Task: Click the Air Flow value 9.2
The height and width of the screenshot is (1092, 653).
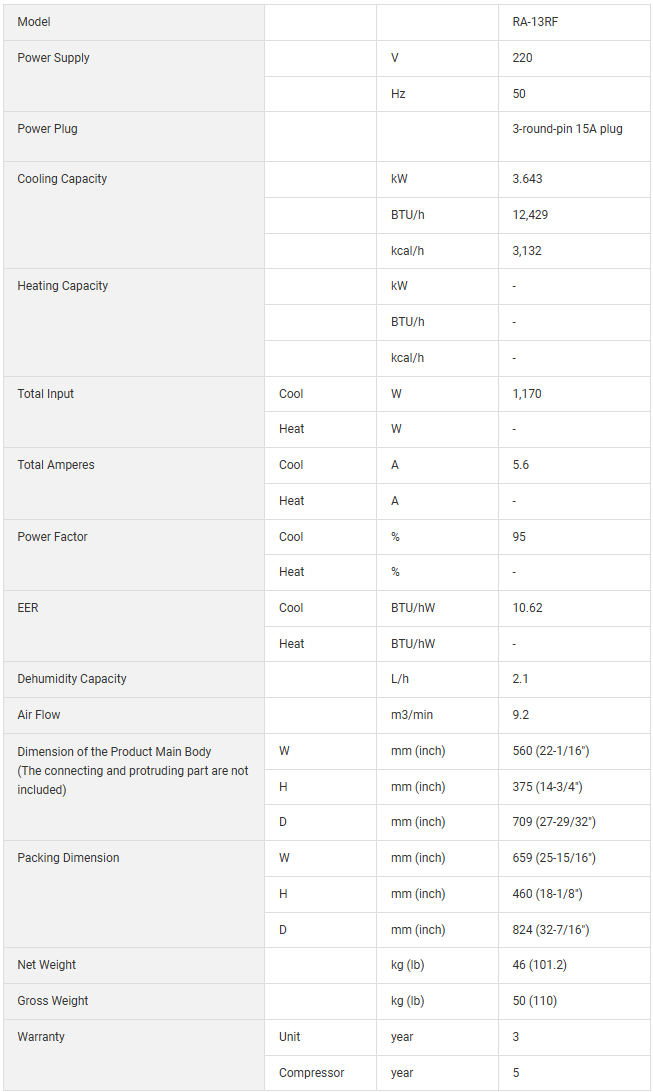Action: (520, 715)
